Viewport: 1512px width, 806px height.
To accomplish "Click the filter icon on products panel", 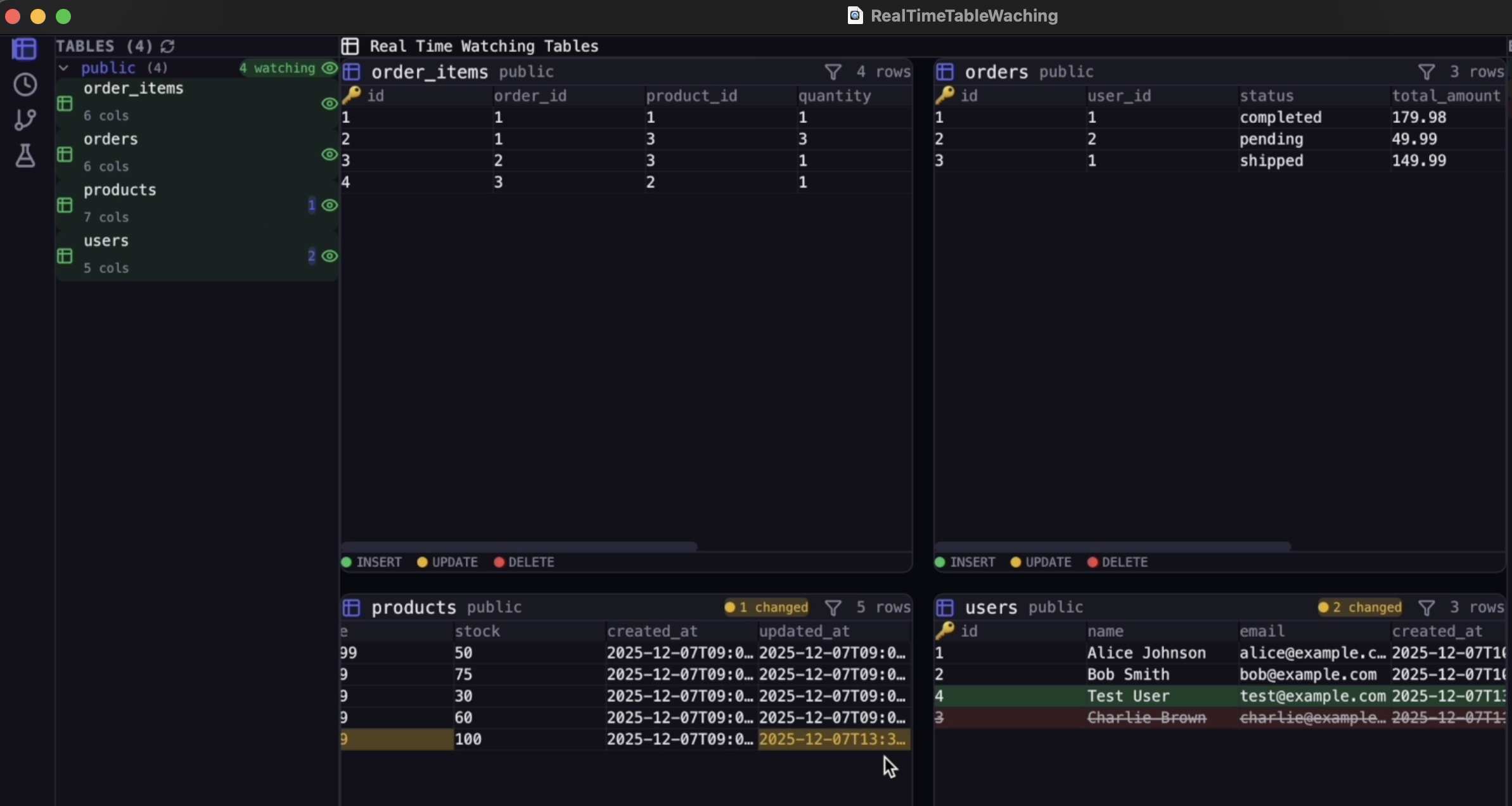I will pyautogui.click(x=833, y=608).
